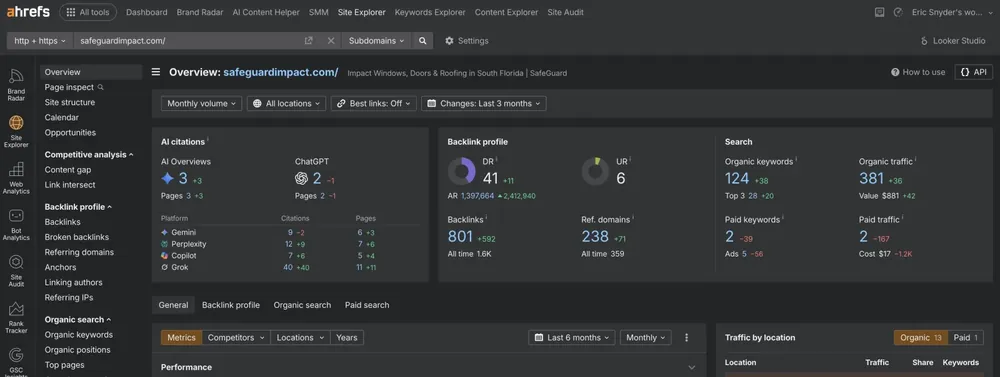Open Referring domains in sidebar
The width and height of the screenshot is (1000, 377).
(x=79, y=252)
